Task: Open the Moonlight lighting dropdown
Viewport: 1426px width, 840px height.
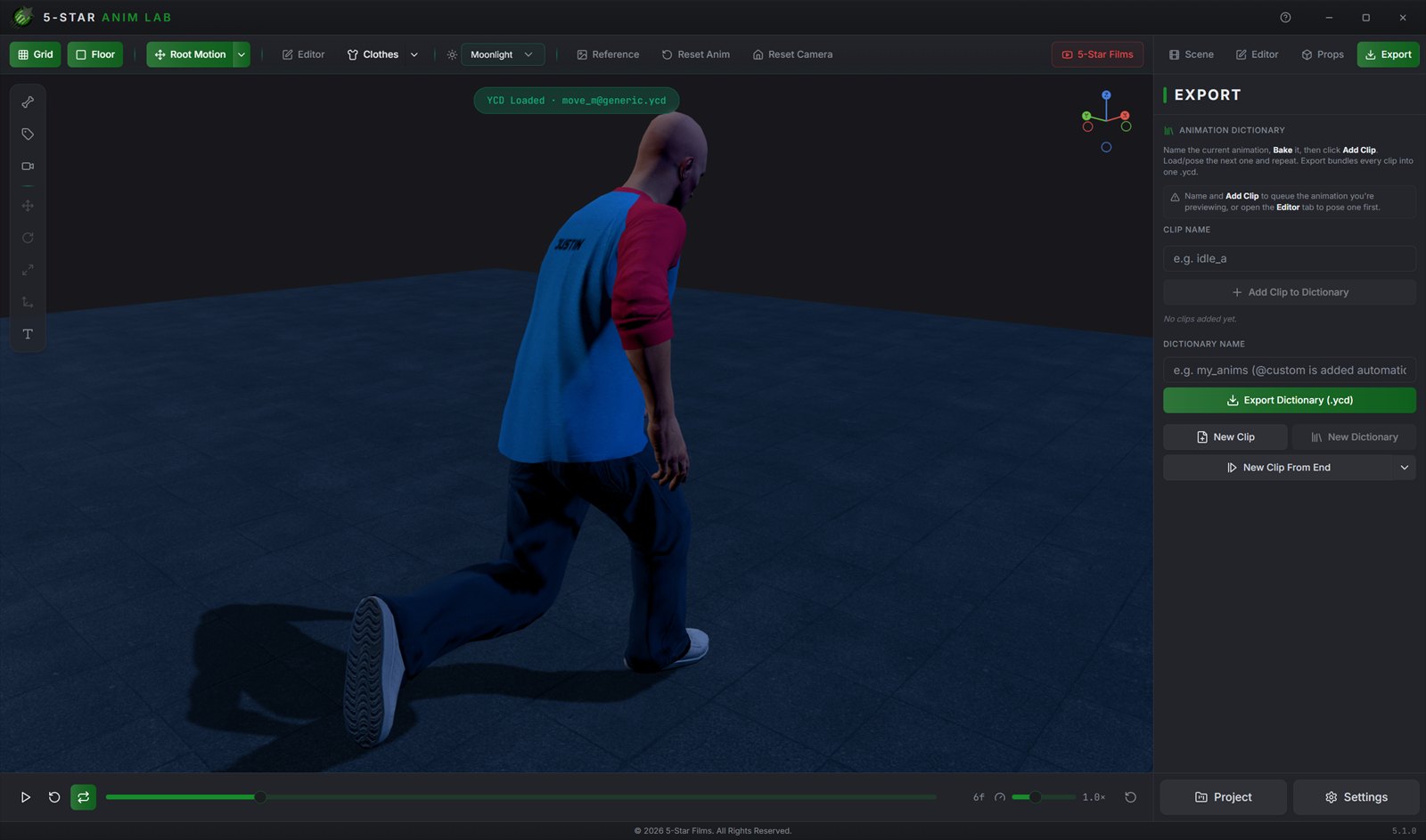Action: coord(503,54)
